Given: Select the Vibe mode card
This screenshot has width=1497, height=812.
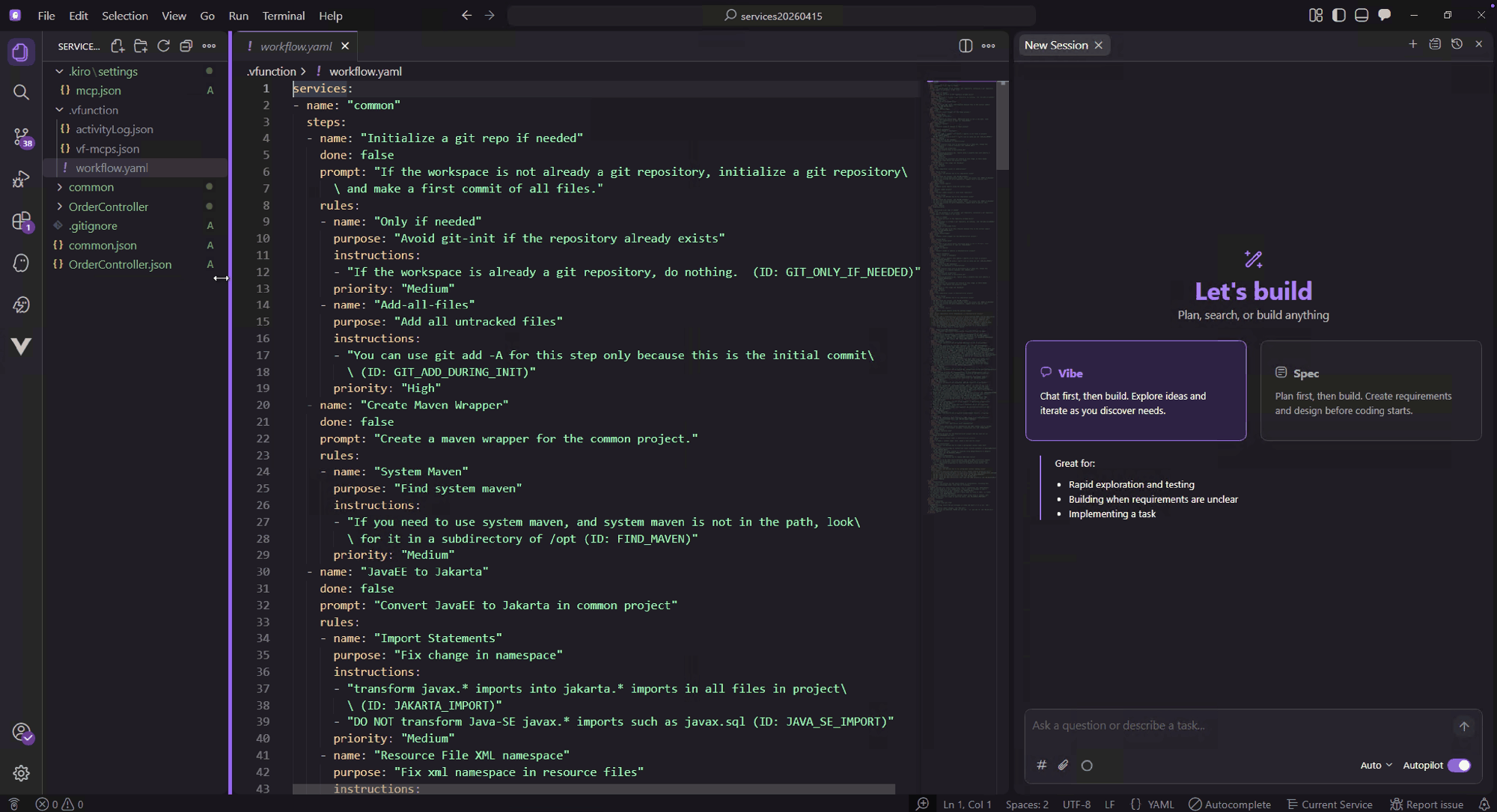Looking at the screenshot, I should click(x=1135, y=391).
